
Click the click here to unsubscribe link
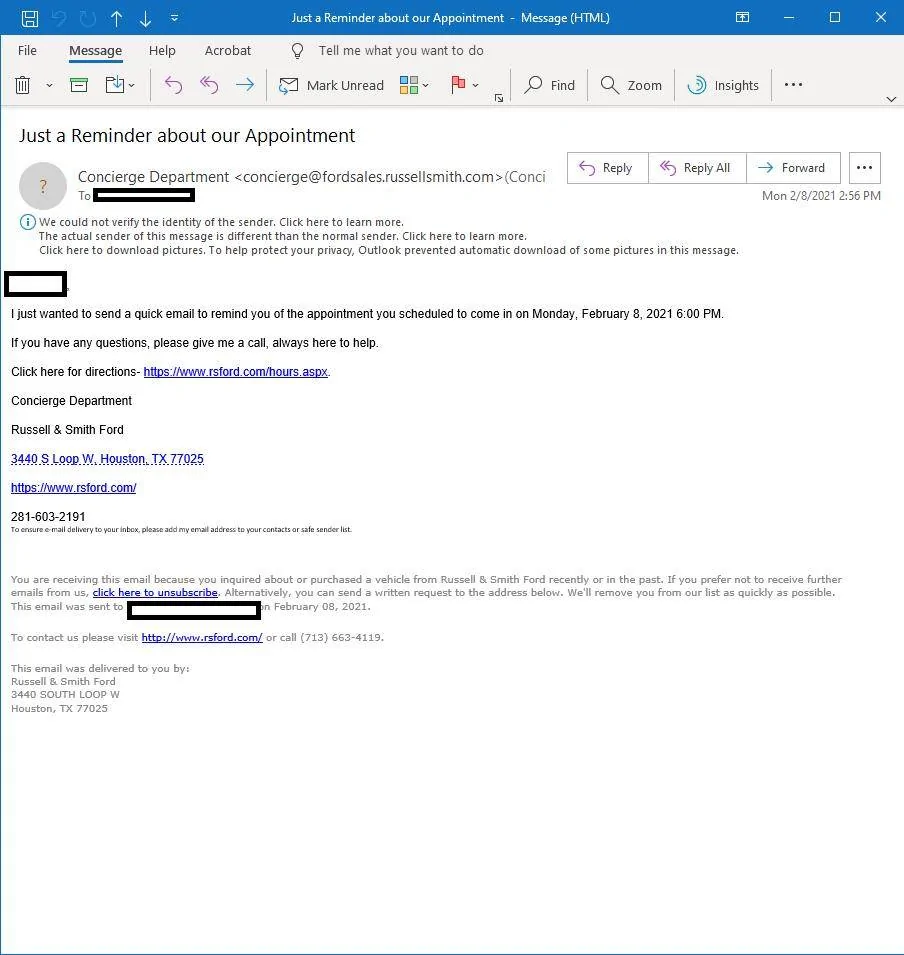(155, 593)
